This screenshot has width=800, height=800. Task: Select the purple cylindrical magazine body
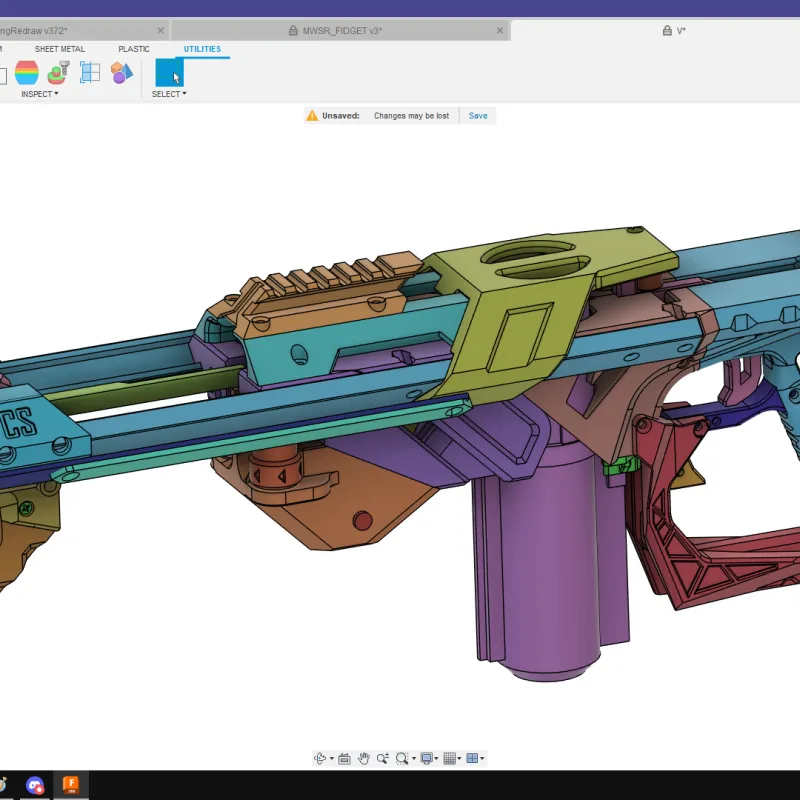(x=546, y=561)
